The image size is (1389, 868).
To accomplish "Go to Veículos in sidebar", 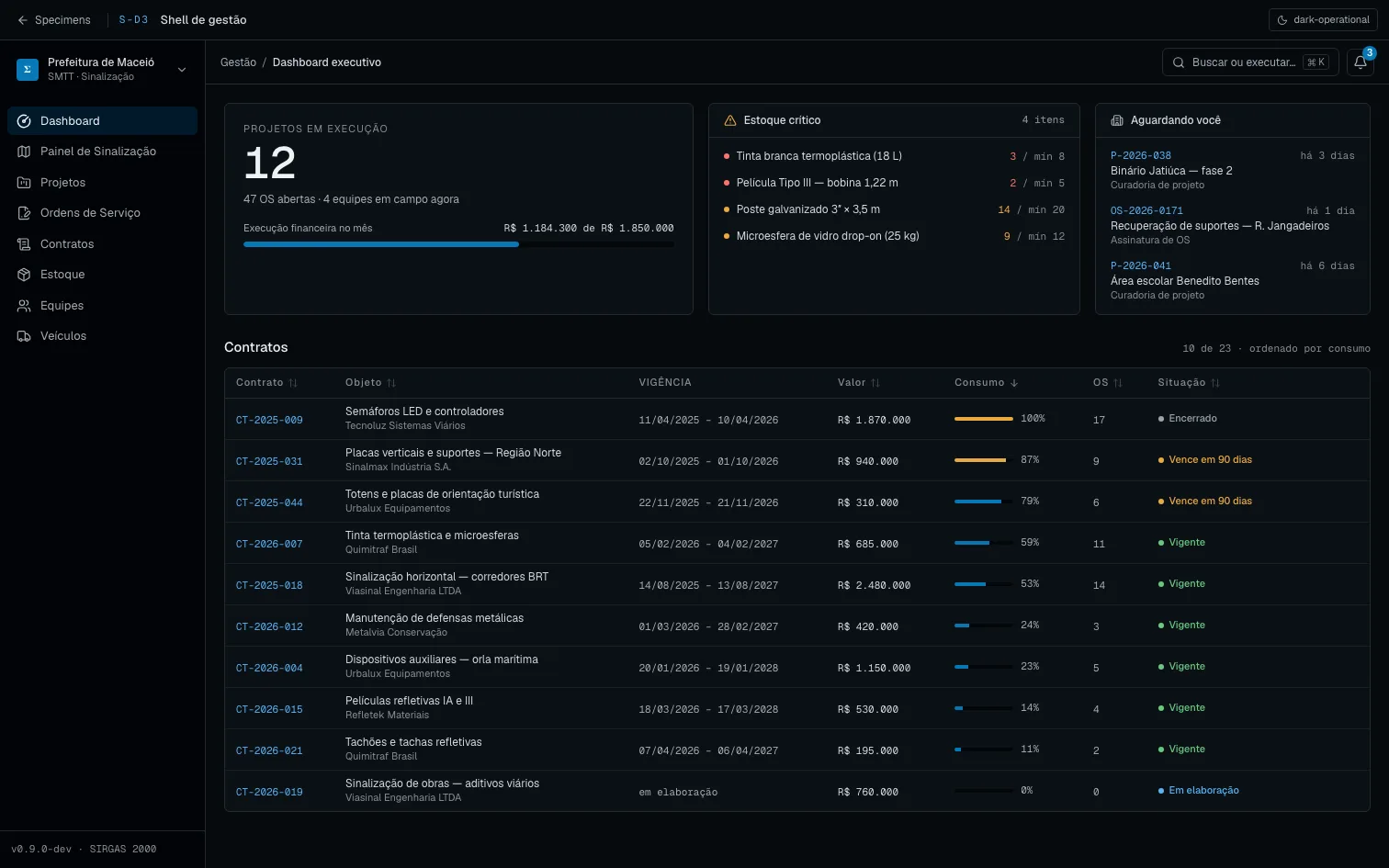I will (x=102, y=336).
